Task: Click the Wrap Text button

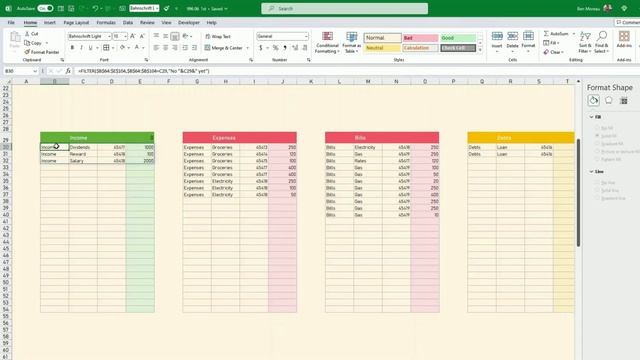Action: pos(218,36)
